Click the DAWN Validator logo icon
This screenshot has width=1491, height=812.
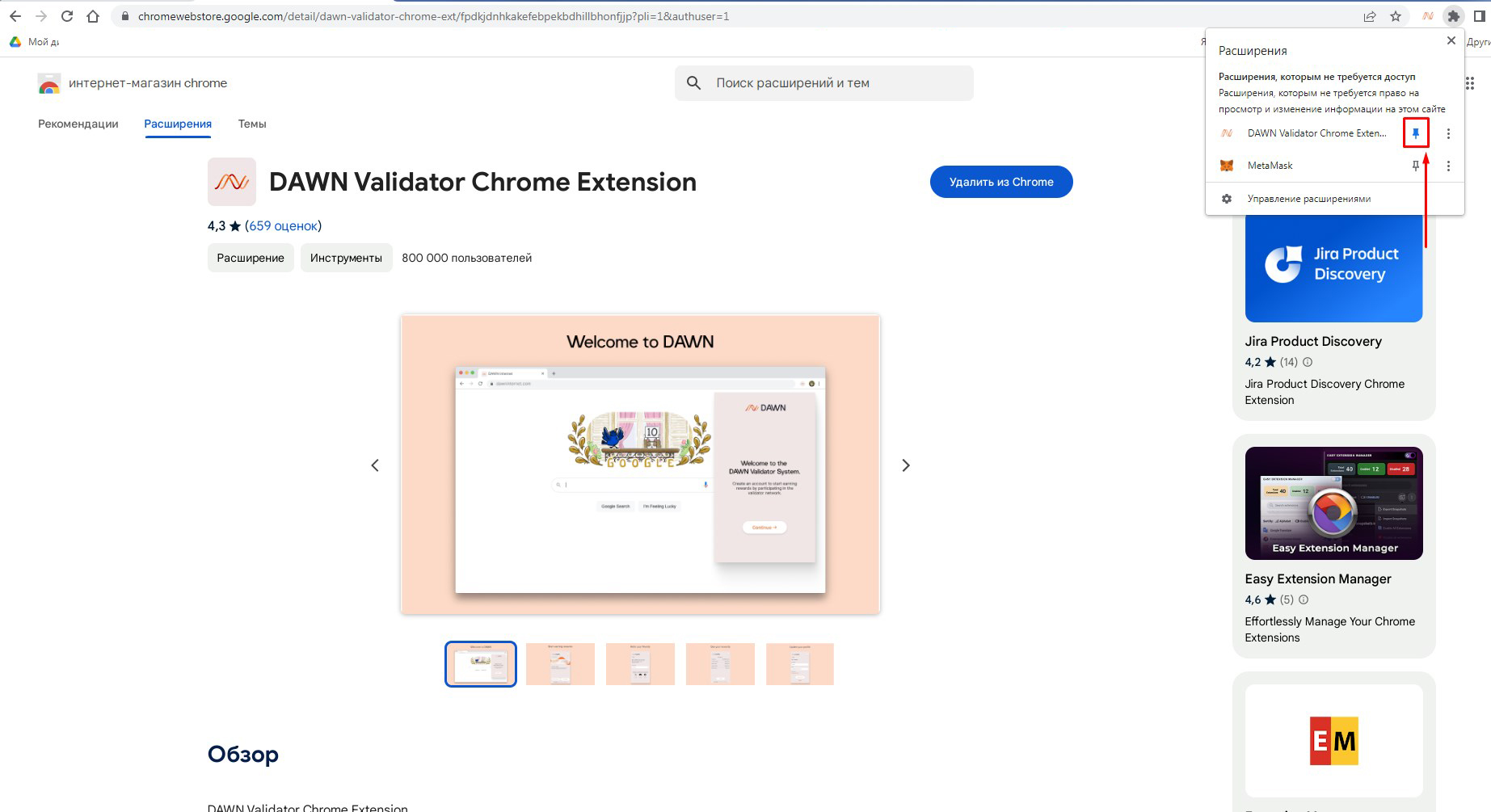pos(232,182)
